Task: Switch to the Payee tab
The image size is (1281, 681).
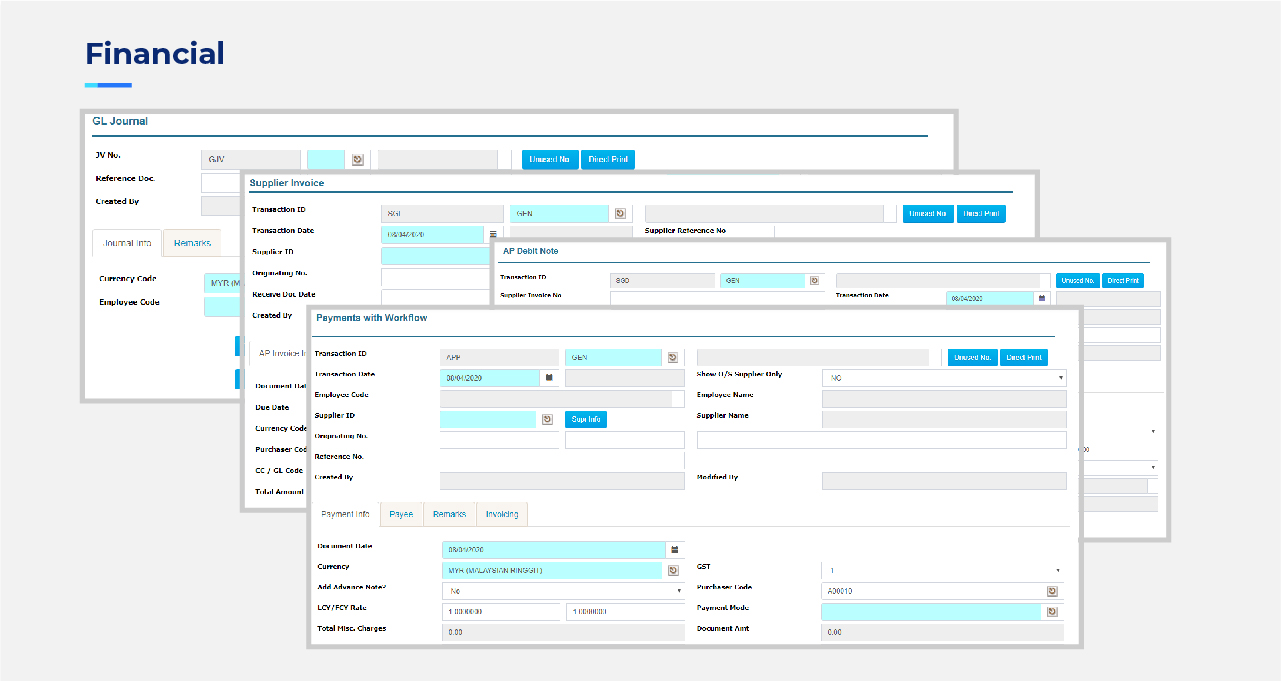Action: (x=401, y=514)
